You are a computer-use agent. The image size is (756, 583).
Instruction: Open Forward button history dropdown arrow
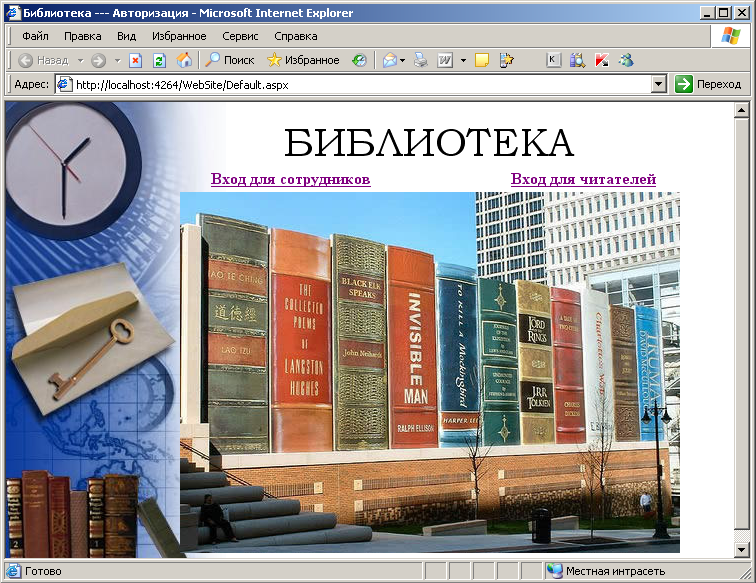(x=117, y=61)
